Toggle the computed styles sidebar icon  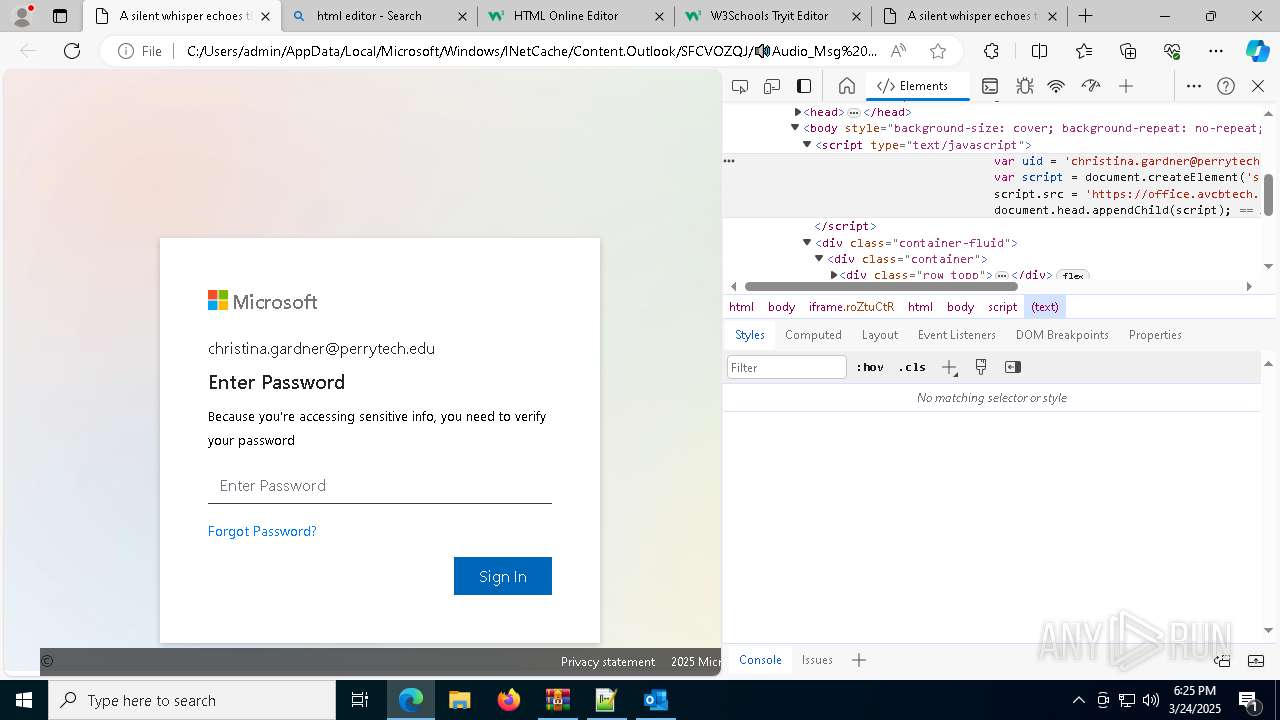[x=1013, y=367]
